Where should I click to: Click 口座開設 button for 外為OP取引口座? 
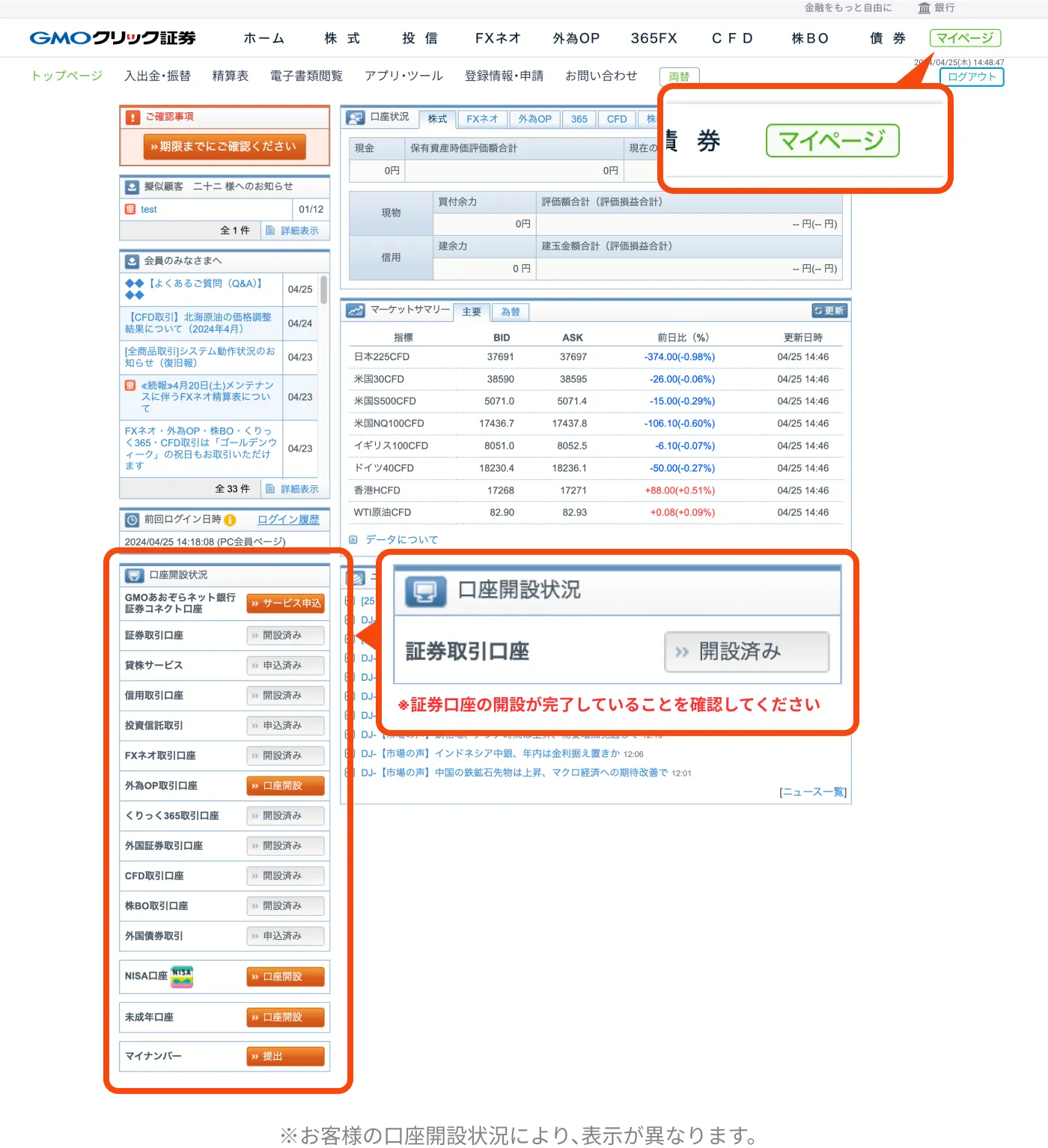coord(285,786)
